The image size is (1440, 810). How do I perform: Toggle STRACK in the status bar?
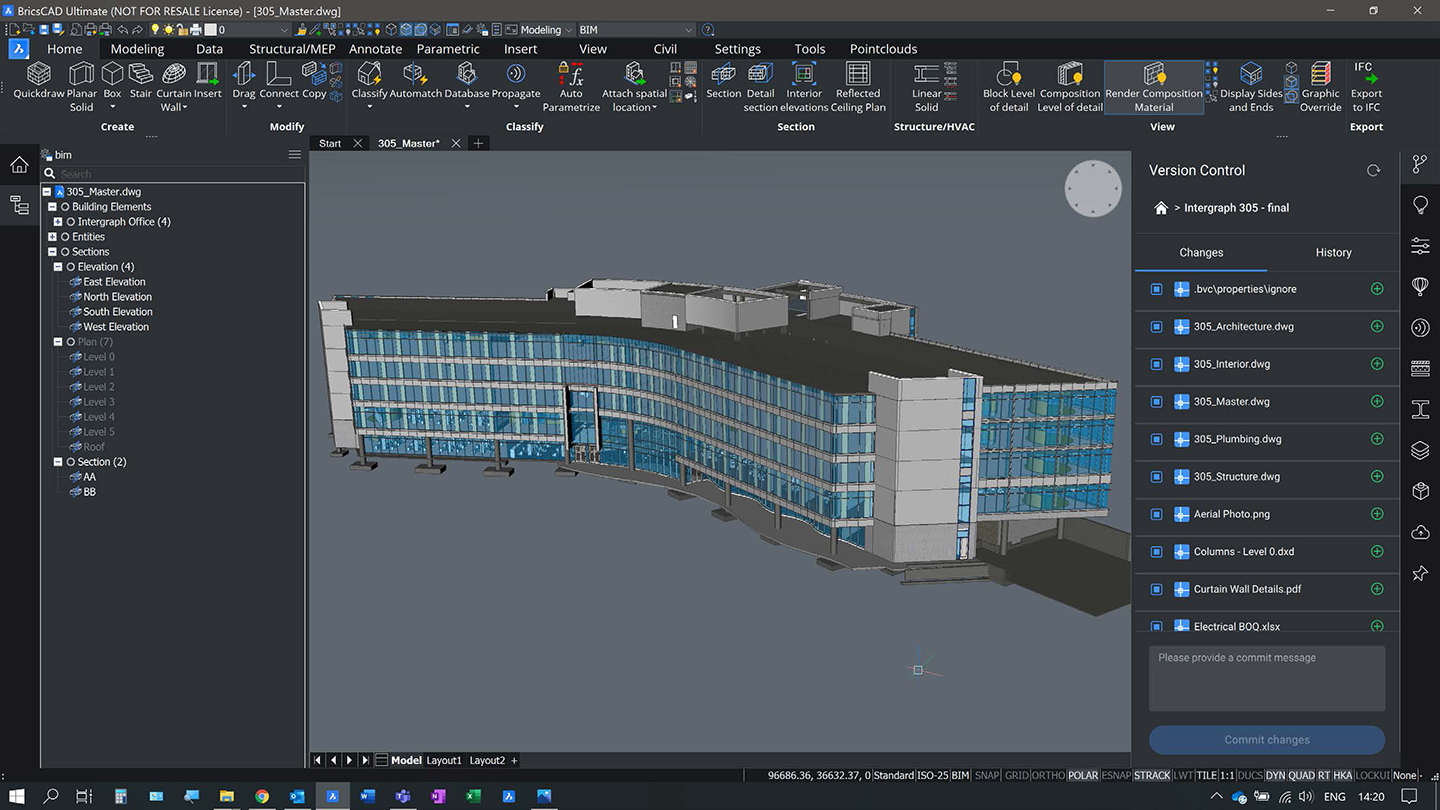click(1152, 775)
